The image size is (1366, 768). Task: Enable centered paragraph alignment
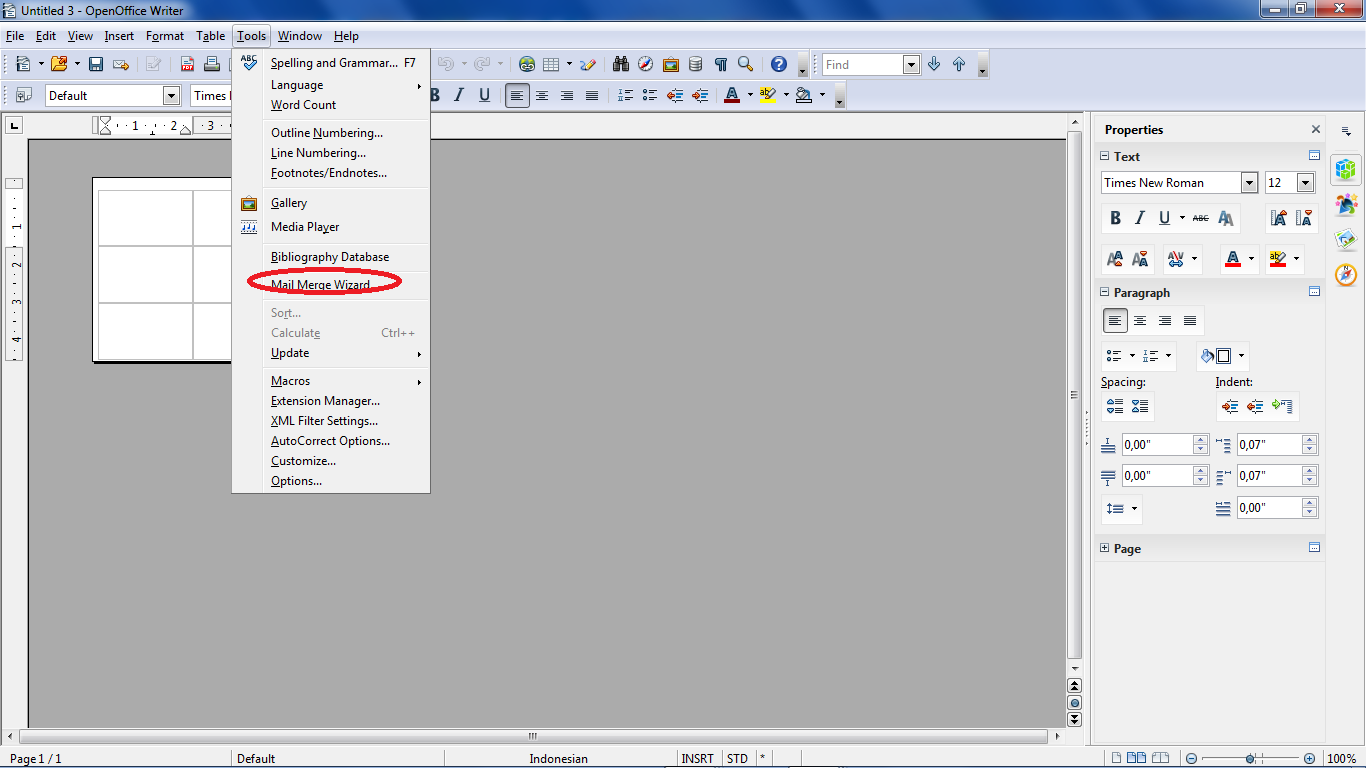(x=1140, y=320)
